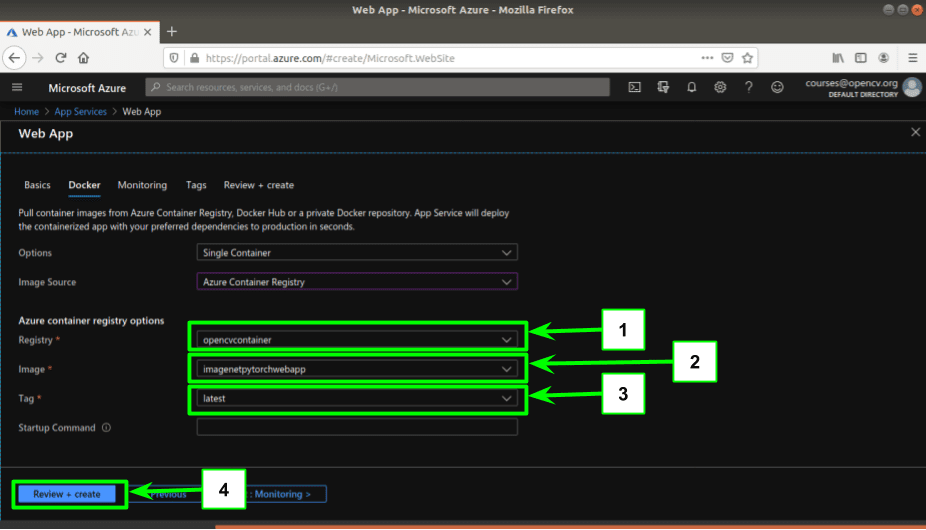This screenshot has width=926, height=530.
Task: Open the Registry opencvcontainer dropdown
Action: (x=357, y=340)
